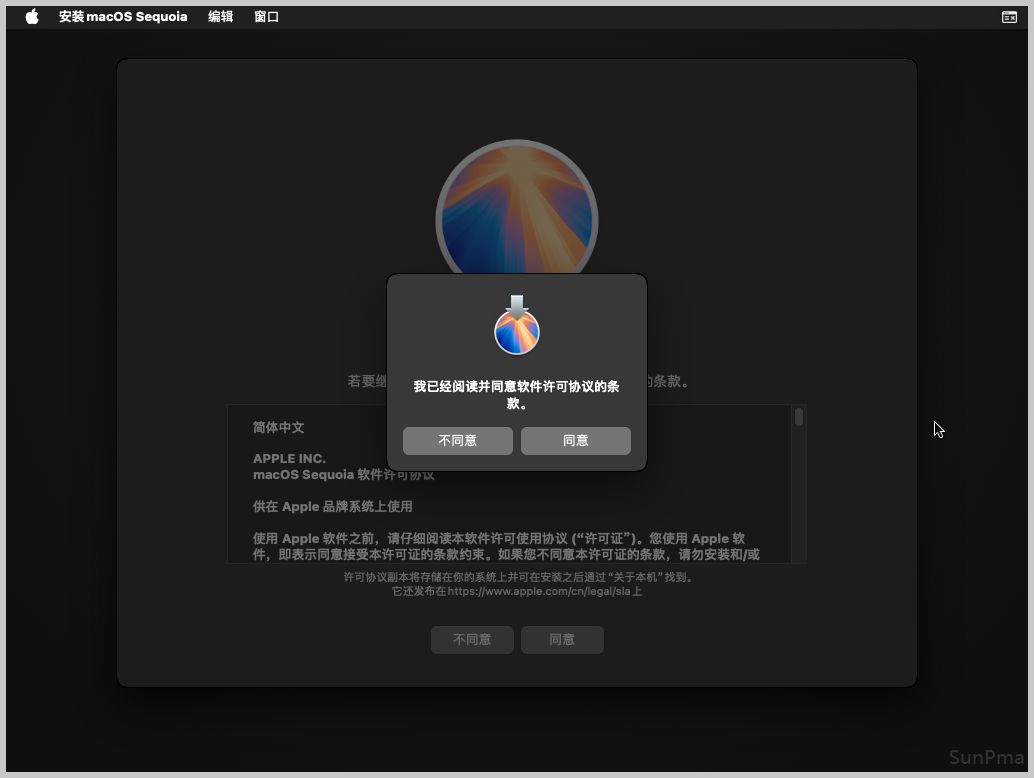Screen dimensions: 1034x778
Task: Click the 供在 Apple 品牌系统上使用 line
Action: click(332, 507)
